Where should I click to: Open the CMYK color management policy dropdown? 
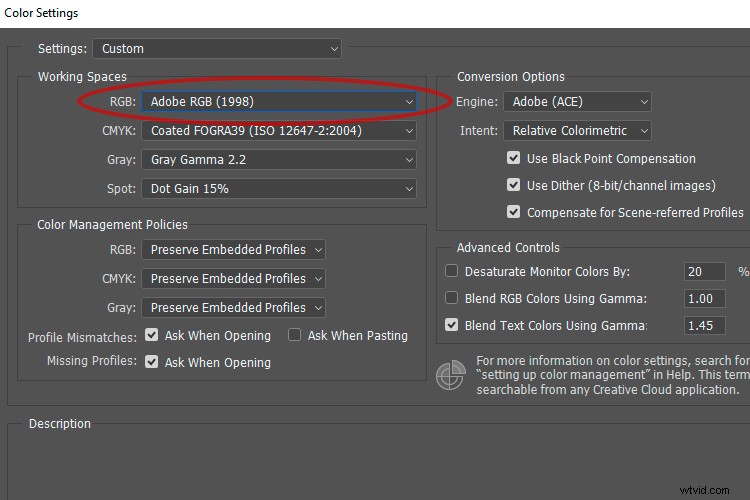pyautogui.click(x=233, y=278)
